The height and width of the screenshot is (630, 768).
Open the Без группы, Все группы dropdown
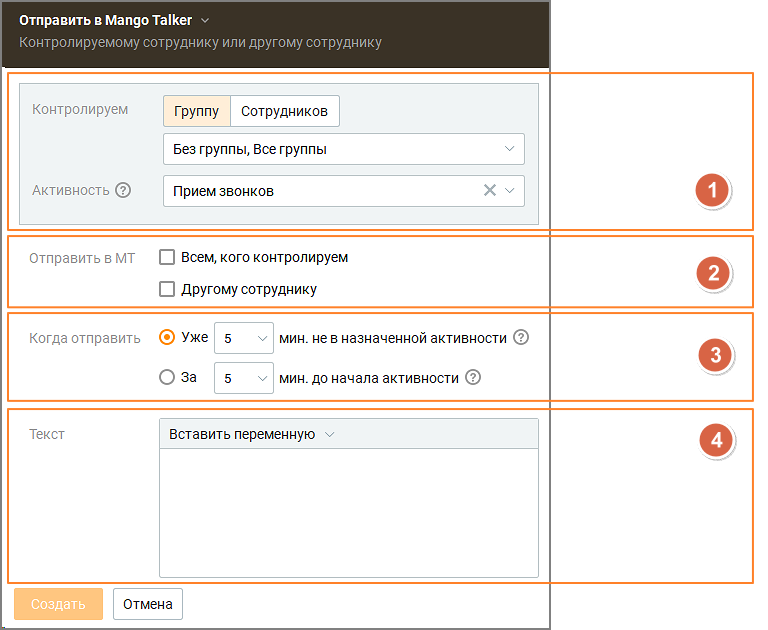[343, 149]
